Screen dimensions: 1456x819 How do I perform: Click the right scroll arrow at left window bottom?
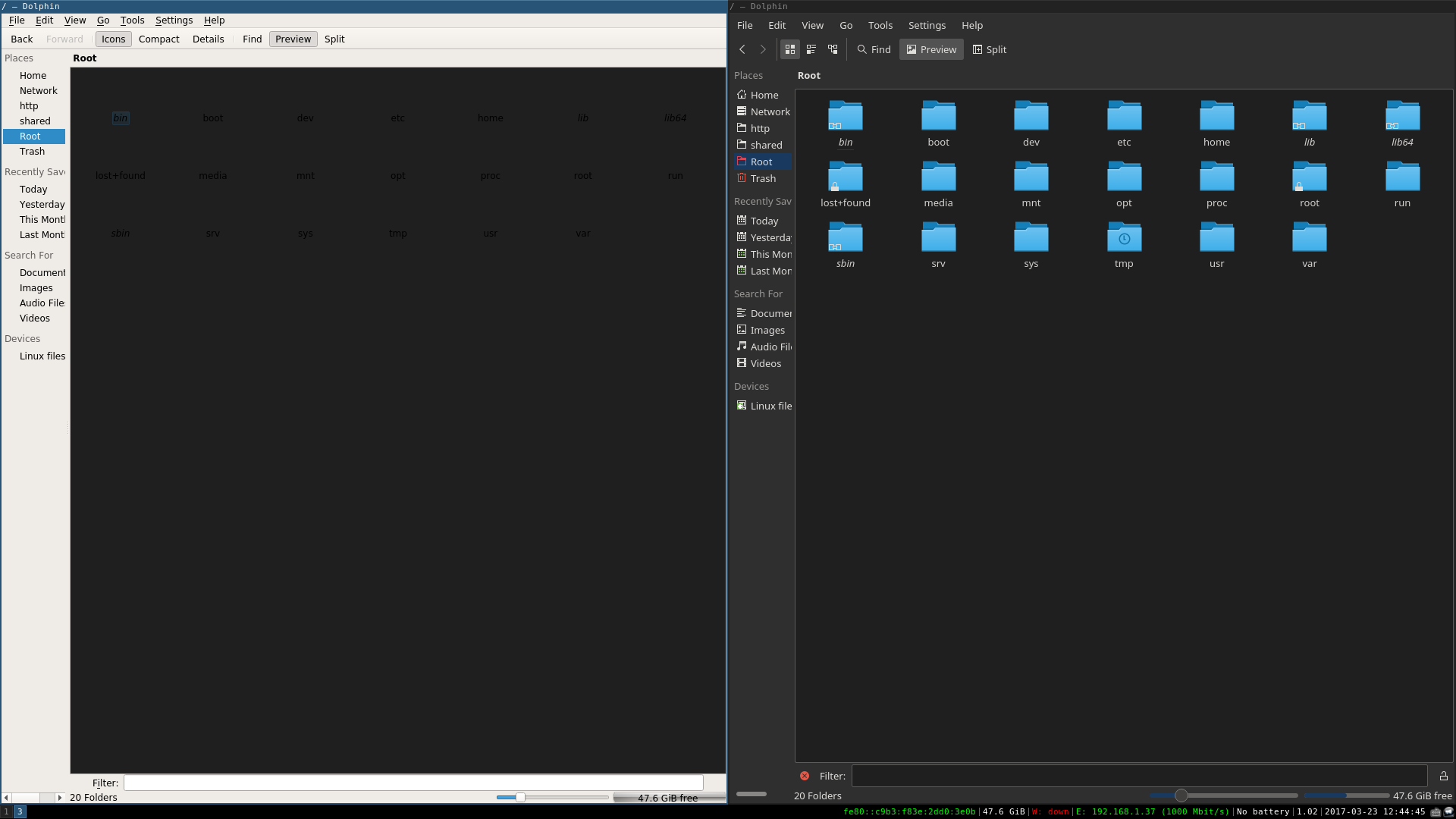pos(60,797)
